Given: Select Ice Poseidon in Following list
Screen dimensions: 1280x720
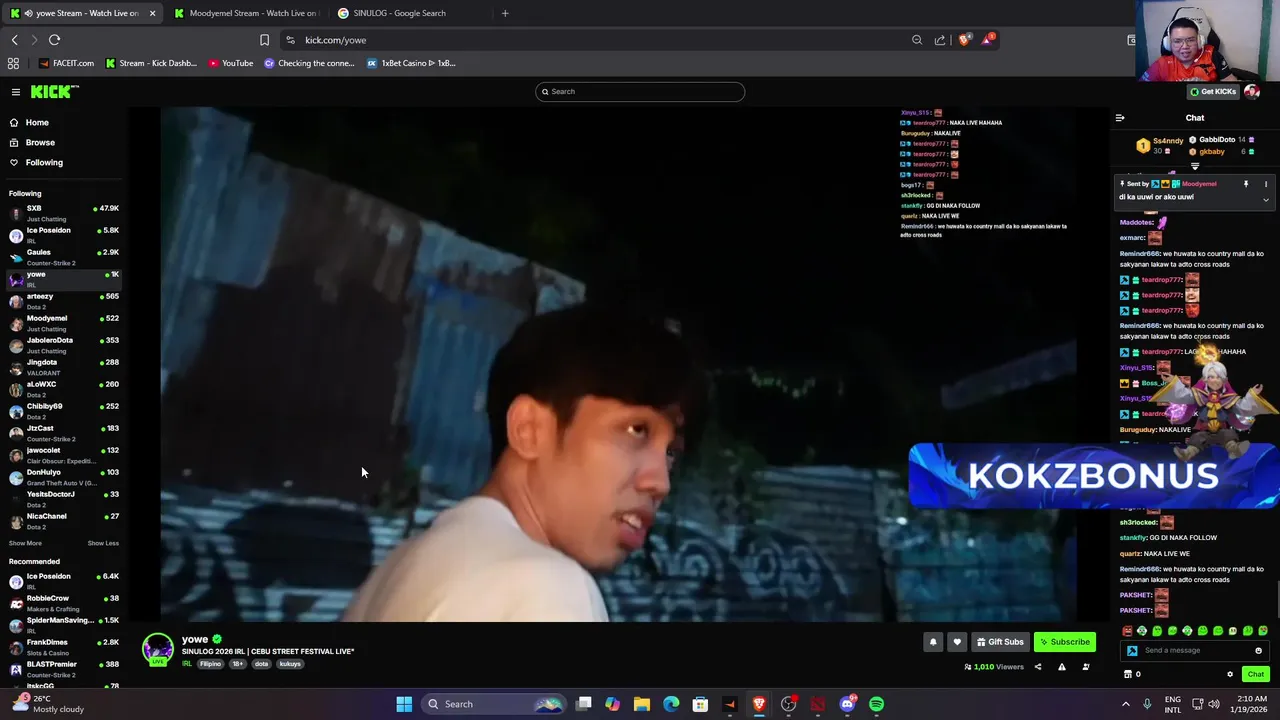Looking at the screenshot, I should tap(64, 234).
